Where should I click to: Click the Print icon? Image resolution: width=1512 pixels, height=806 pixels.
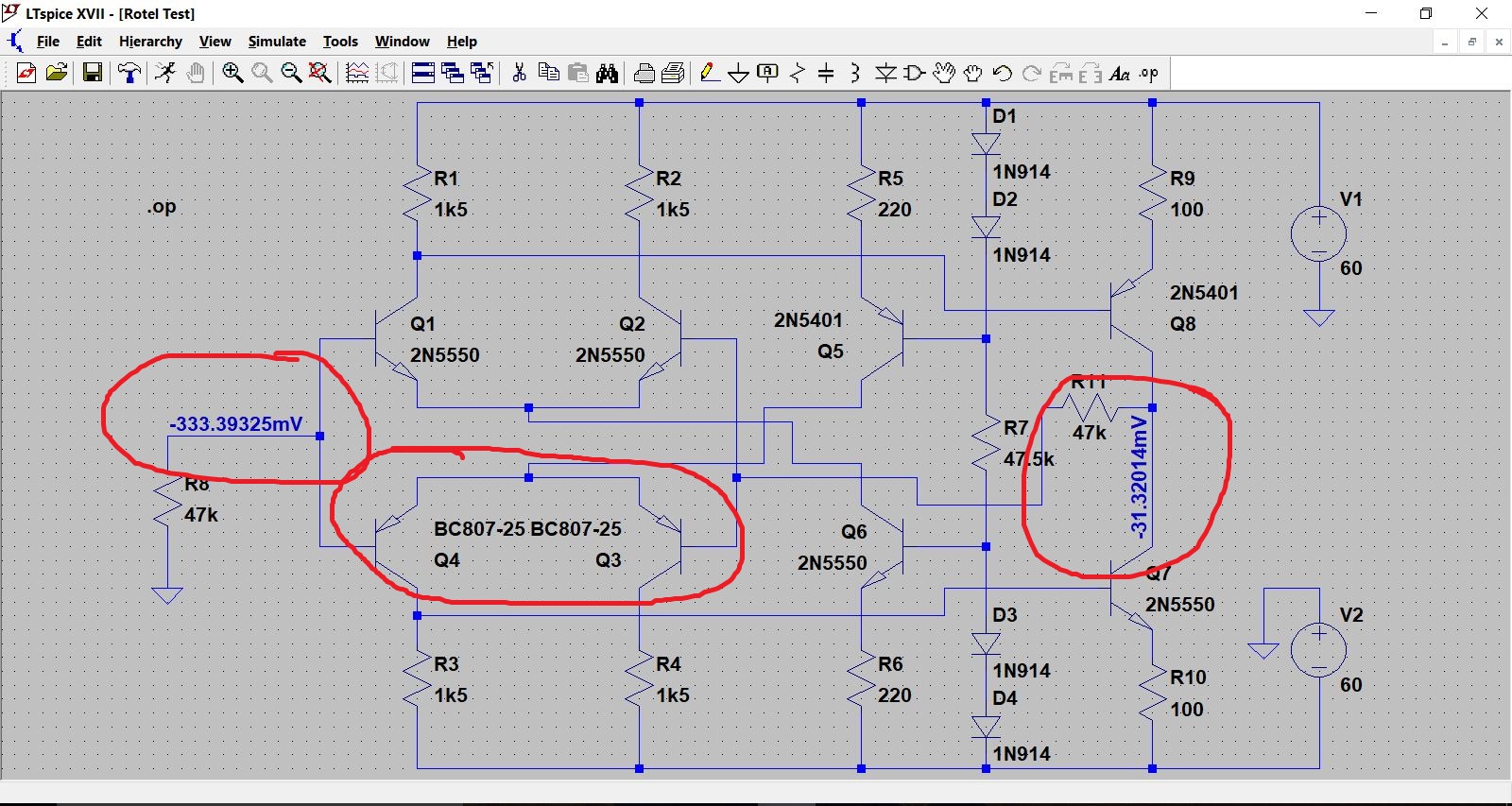click(644, 73)
